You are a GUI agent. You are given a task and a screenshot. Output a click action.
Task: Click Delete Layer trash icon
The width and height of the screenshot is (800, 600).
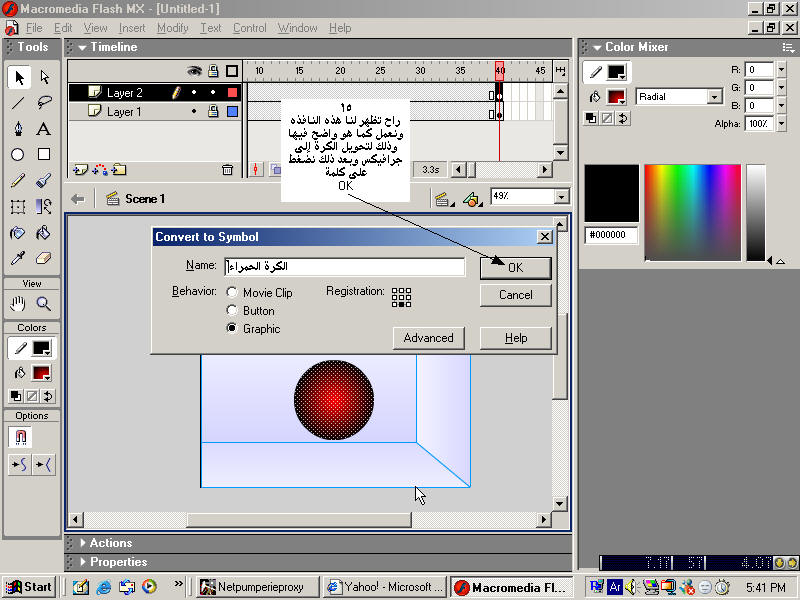click(x=228, y=169)
